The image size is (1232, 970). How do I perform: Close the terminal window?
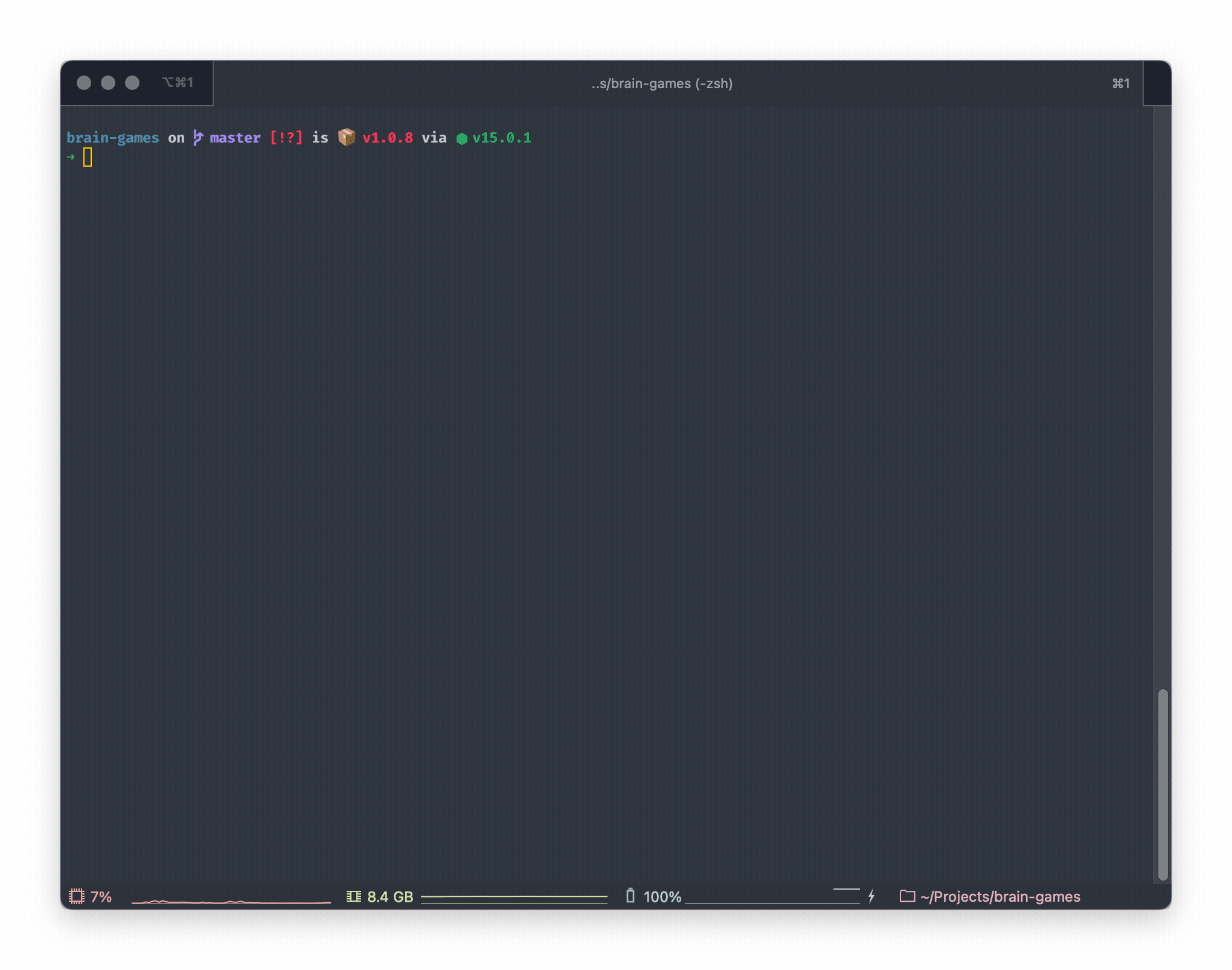pyautogui.click(x=84, y=83)
